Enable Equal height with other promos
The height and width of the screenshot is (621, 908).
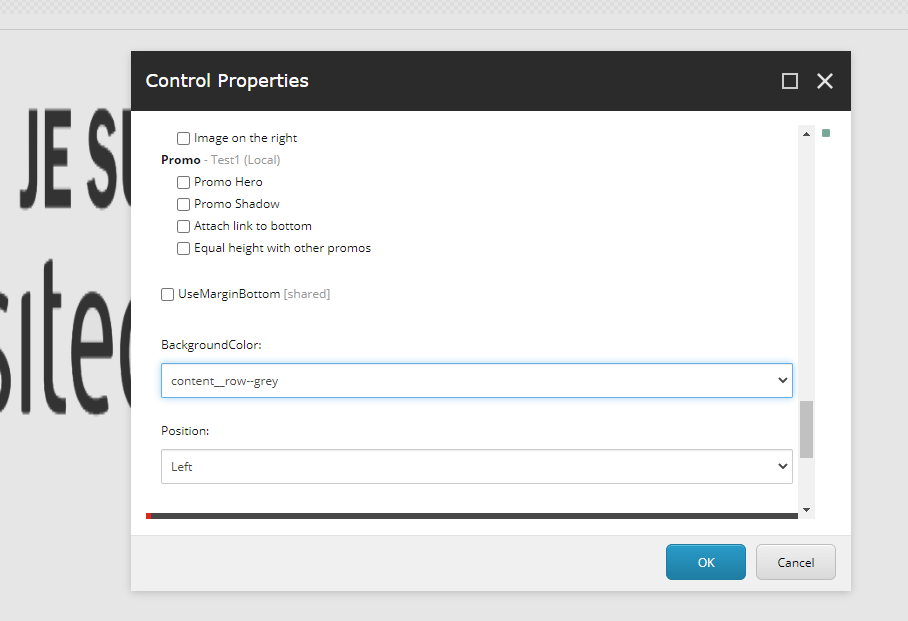[183, 248]
